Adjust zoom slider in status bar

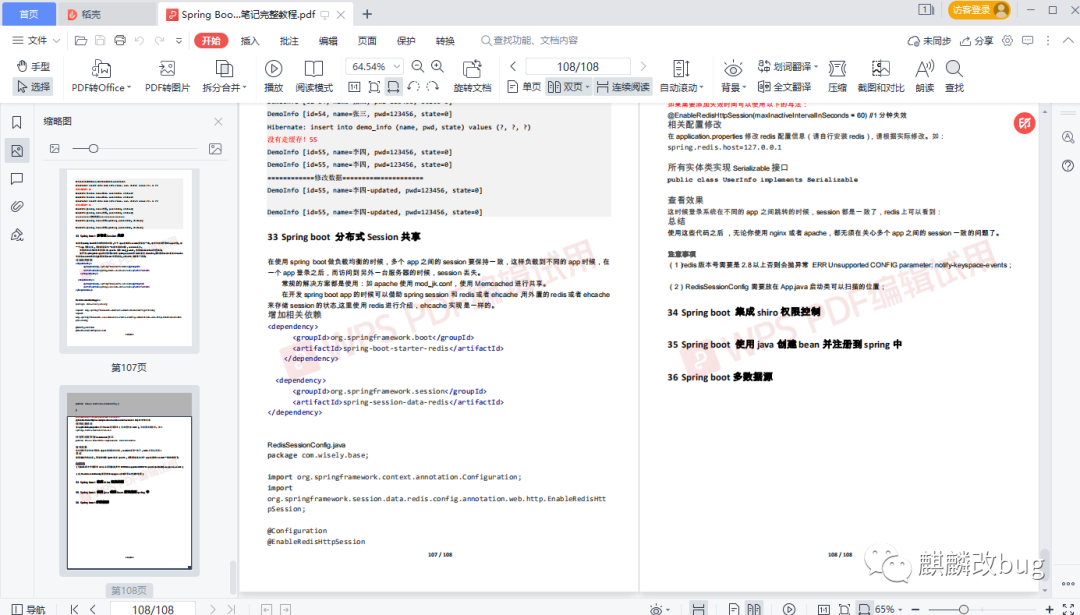pyautogui.click(x=963, y=609)
